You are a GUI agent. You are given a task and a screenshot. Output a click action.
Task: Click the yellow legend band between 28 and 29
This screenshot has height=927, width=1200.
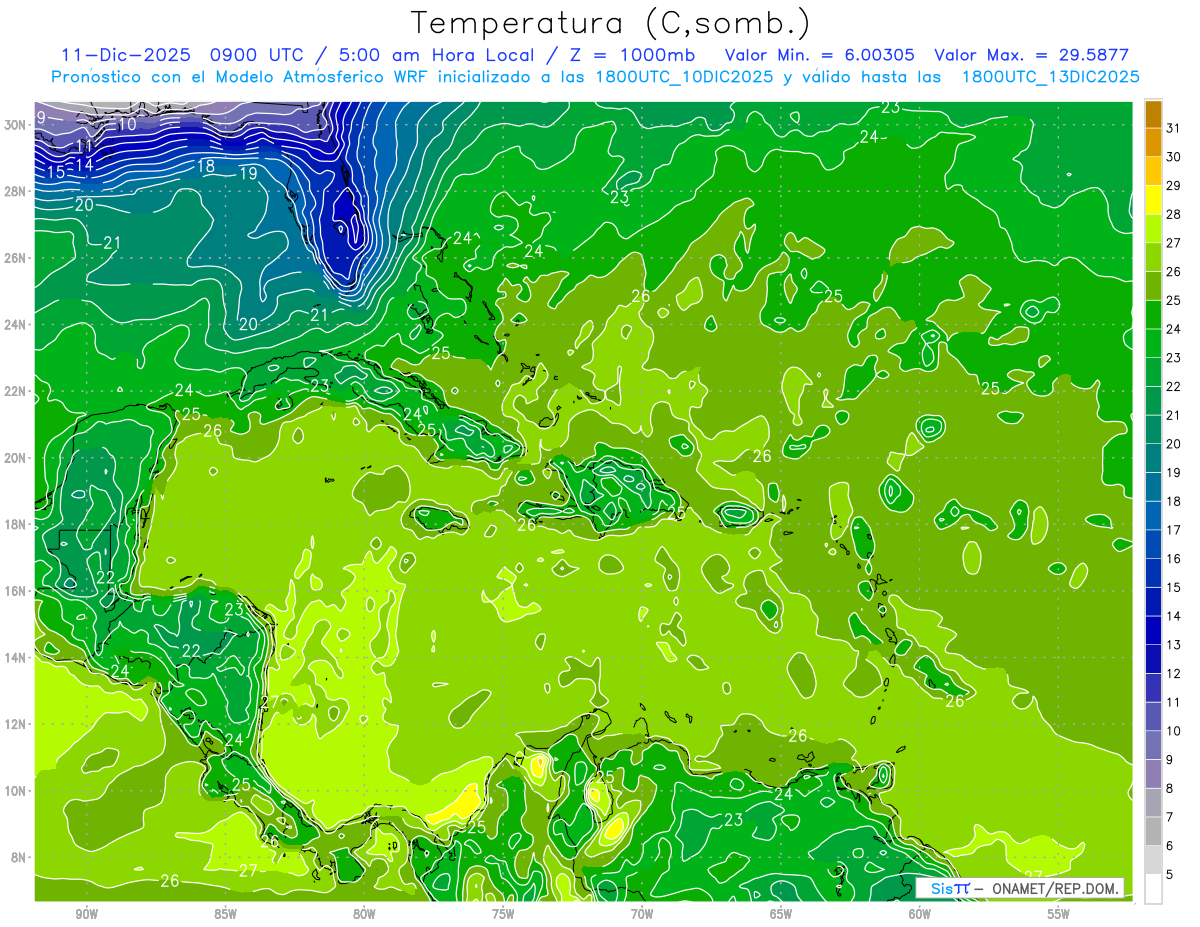[1153, 200]
